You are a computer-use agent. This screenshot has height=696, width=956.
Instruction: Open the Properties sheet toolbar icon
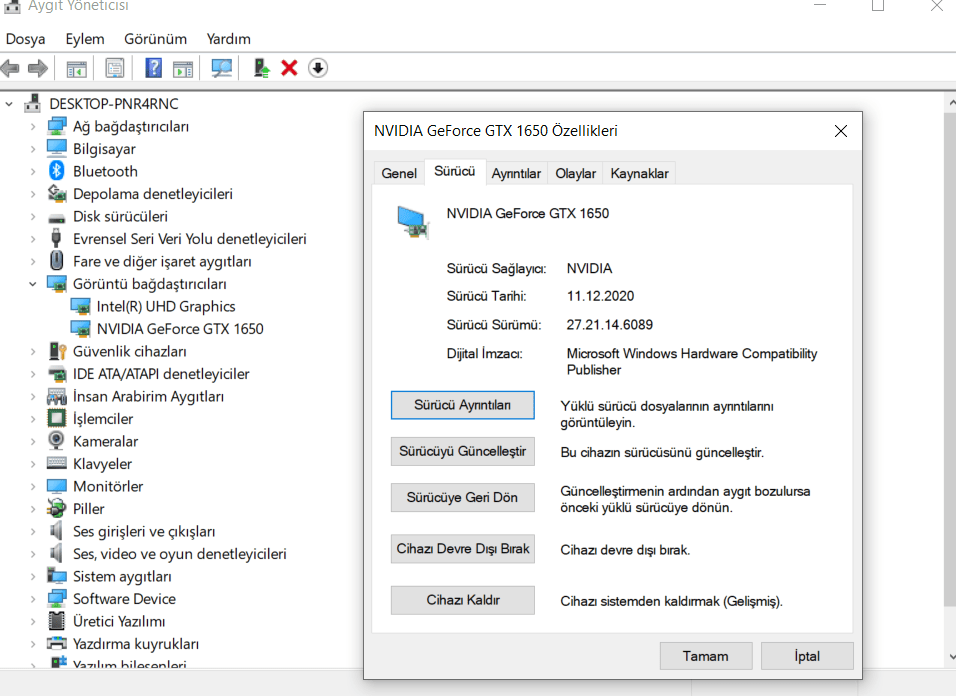(x=114, y=68)
